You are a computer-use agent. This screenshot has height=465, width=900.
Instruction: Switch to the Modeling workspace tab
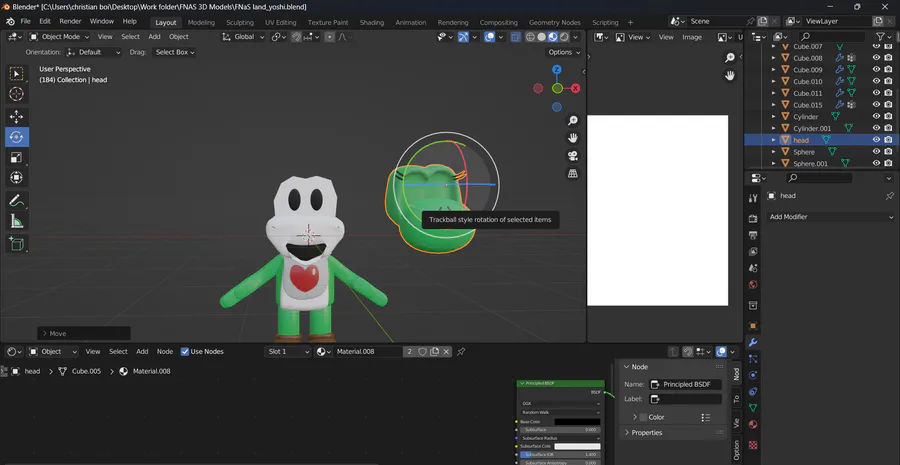tap(201, 22)
